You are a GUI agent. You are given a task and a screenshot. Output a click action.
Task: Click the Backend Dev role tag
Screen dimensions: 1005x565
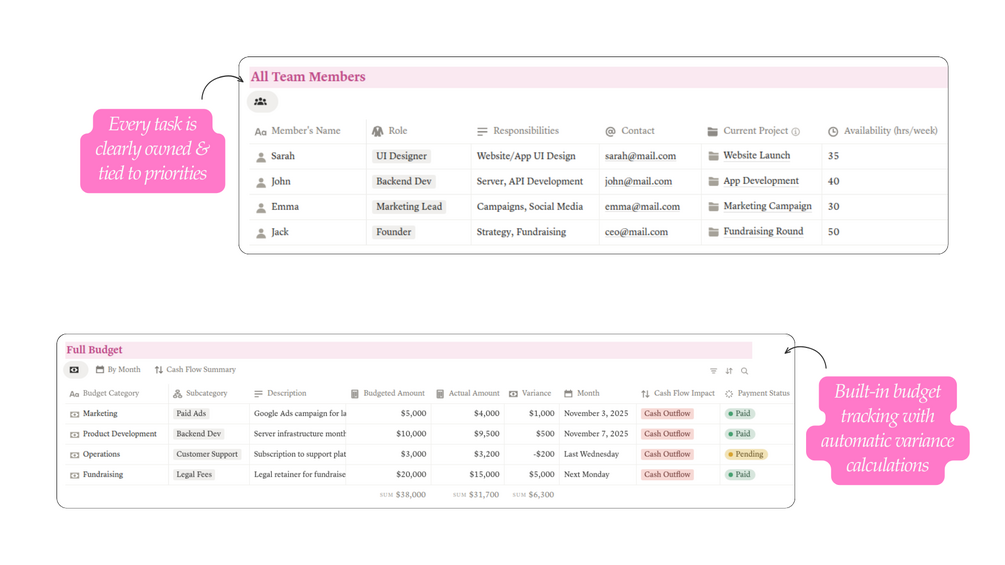click(x=404, y=182)
